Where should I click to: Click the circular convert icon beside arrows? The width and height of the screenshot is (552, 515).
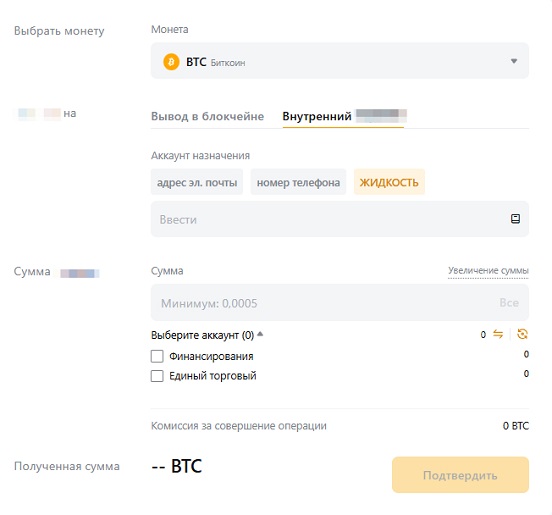[522, 334]
